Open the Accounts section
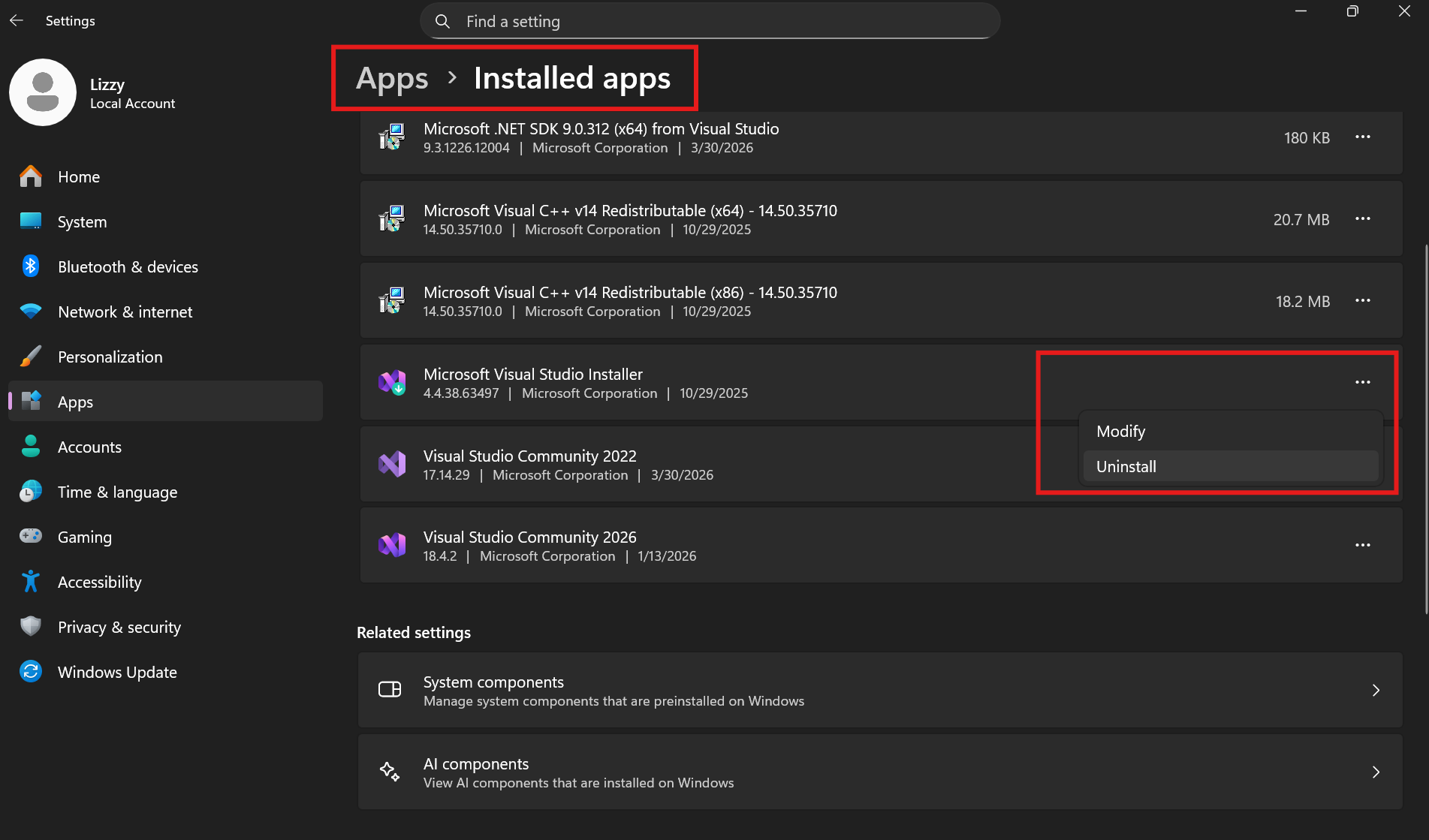 [165, 447]
